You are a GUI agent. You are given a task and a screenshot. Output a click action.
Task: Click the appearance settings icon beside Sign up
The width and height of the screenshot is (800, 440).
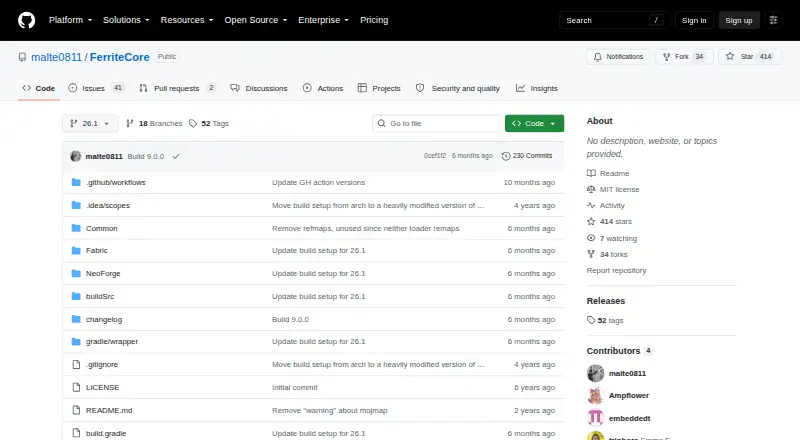click(773, 20)
